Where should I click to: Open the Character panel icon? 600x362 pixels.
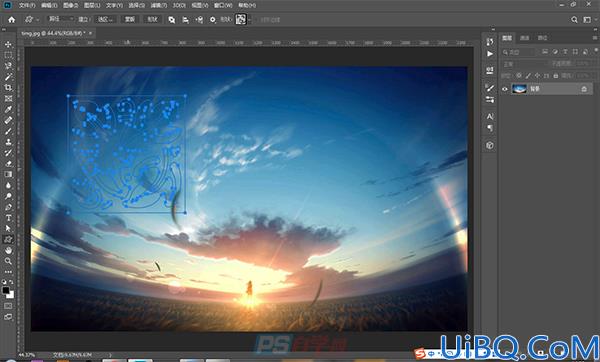490,116
